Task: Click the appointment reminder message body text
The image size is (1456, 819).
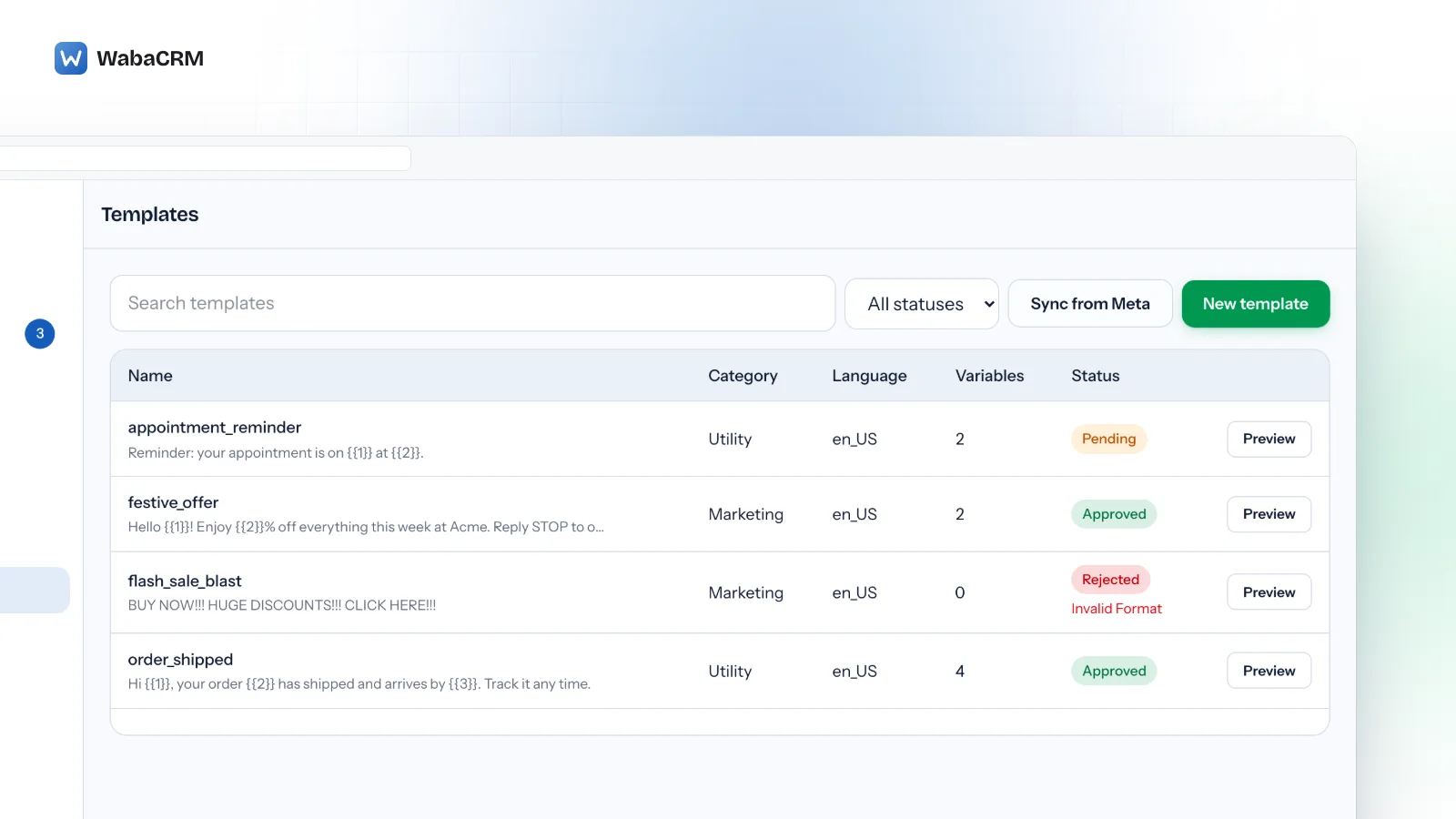Action: pyautogui.click(x=276, y=453)
